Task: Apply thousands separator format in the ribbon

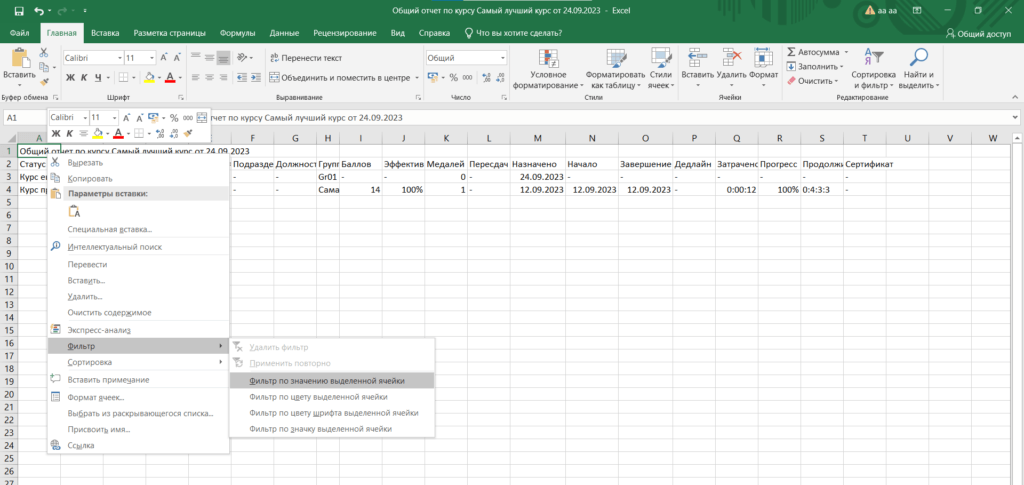Action: point(468,78)
